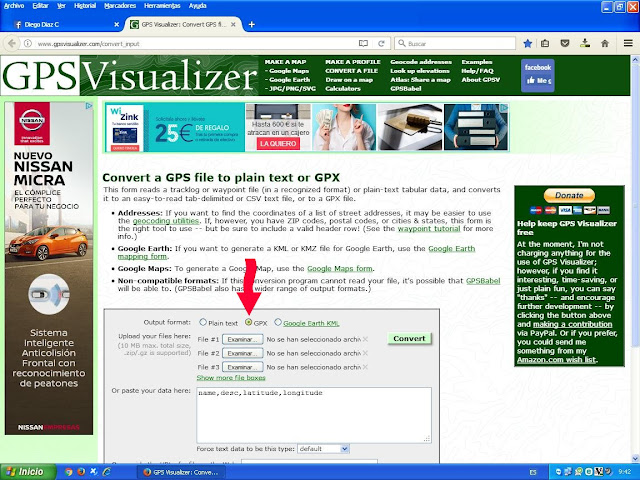
Task: Click making a contribution link
Action: [572, 324]
